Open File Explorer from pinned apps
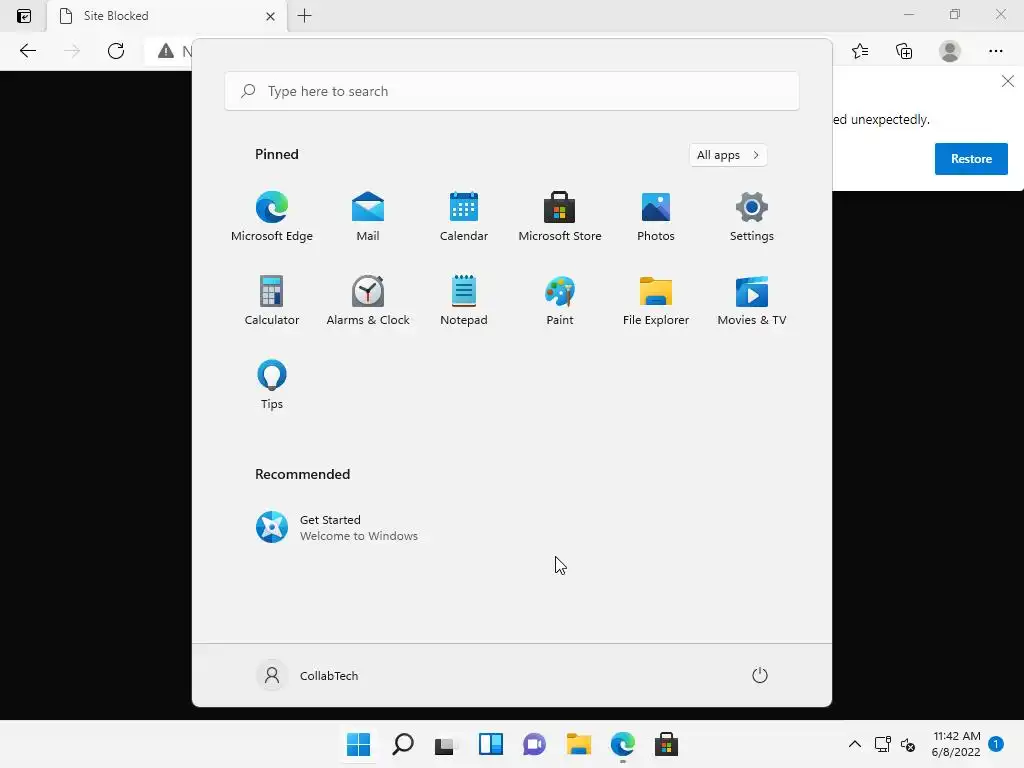1024x768 pixels. click(x=656, y=300)
